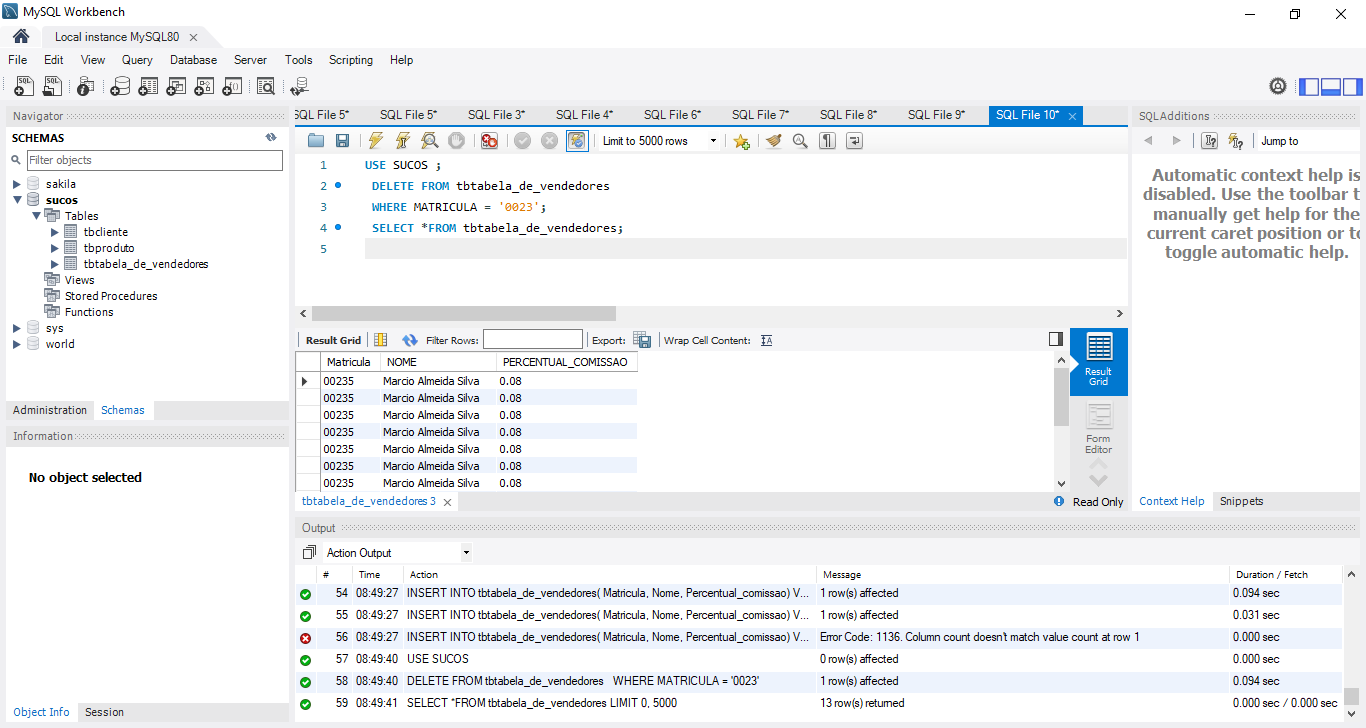Expand the tbcliente table
The image size is (1366, 728).
[55, 232]
